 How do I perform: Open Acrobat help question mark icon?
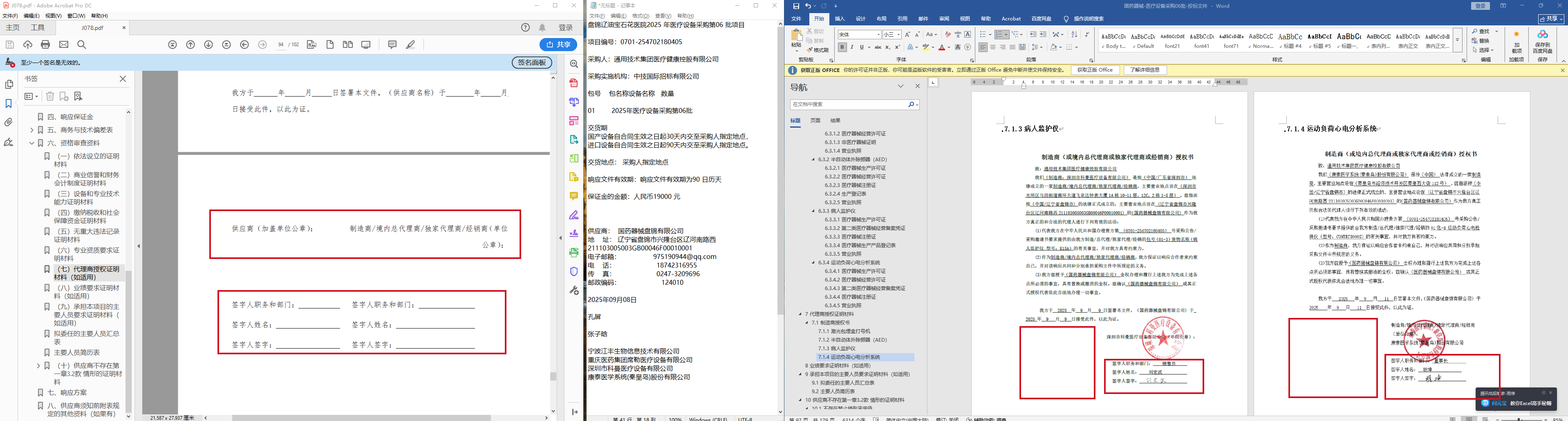click(525, 27)
